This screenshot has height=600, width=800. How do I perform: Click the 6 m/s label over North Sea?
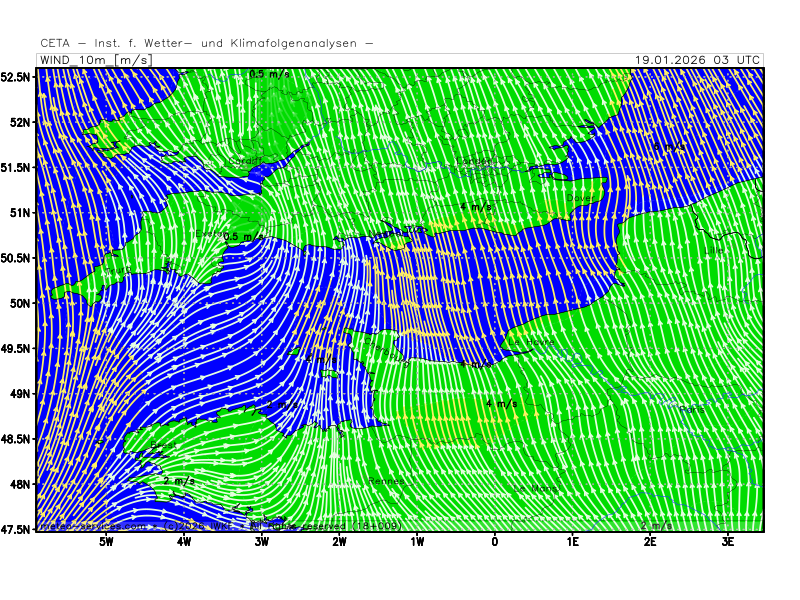pyautogui.click(x=668, y=148)
